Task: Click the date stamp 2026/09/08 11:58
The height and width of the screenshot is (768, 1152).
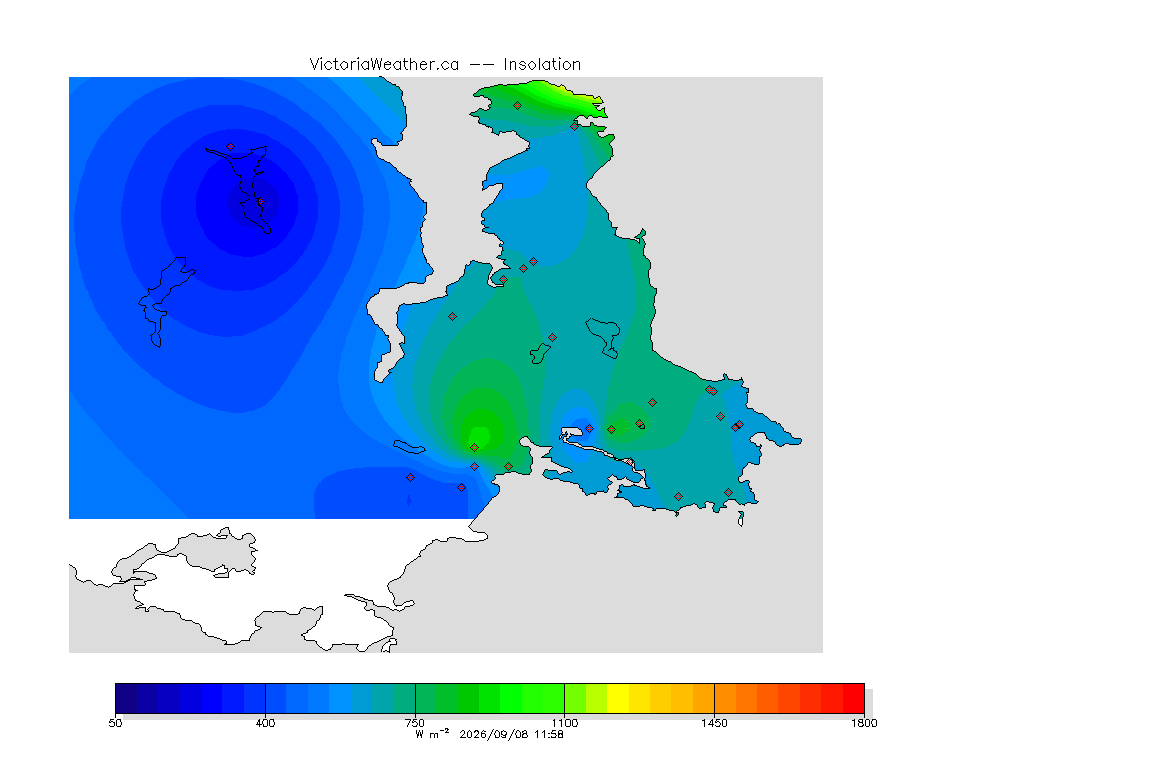Action: (x=511, y=734)
